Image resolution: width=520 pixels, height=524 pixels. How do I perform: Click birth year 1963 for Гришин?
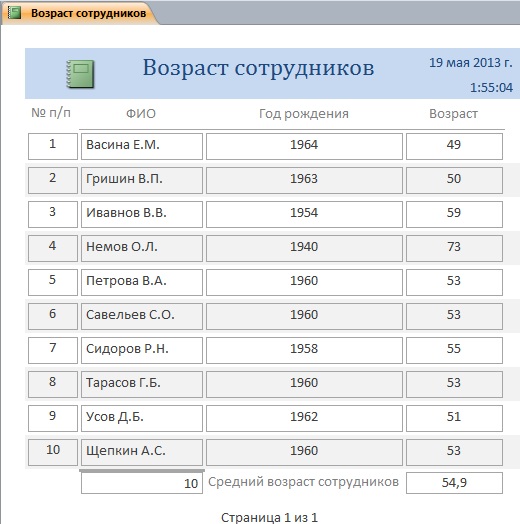click(x=304, y=180)
